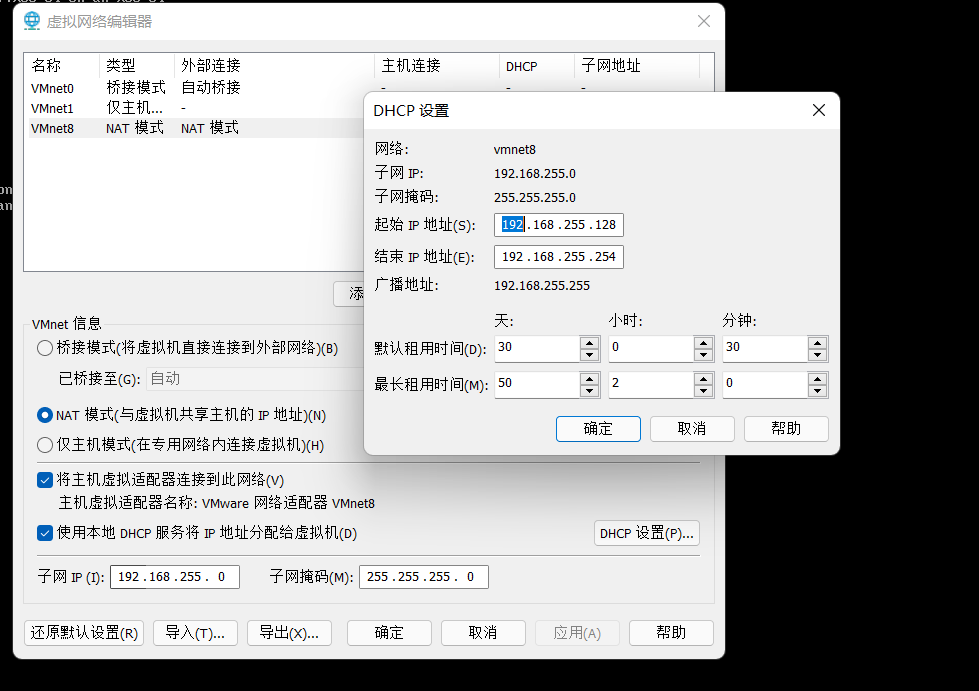Close the DHCP 设置 dialog

click(819, 110)
